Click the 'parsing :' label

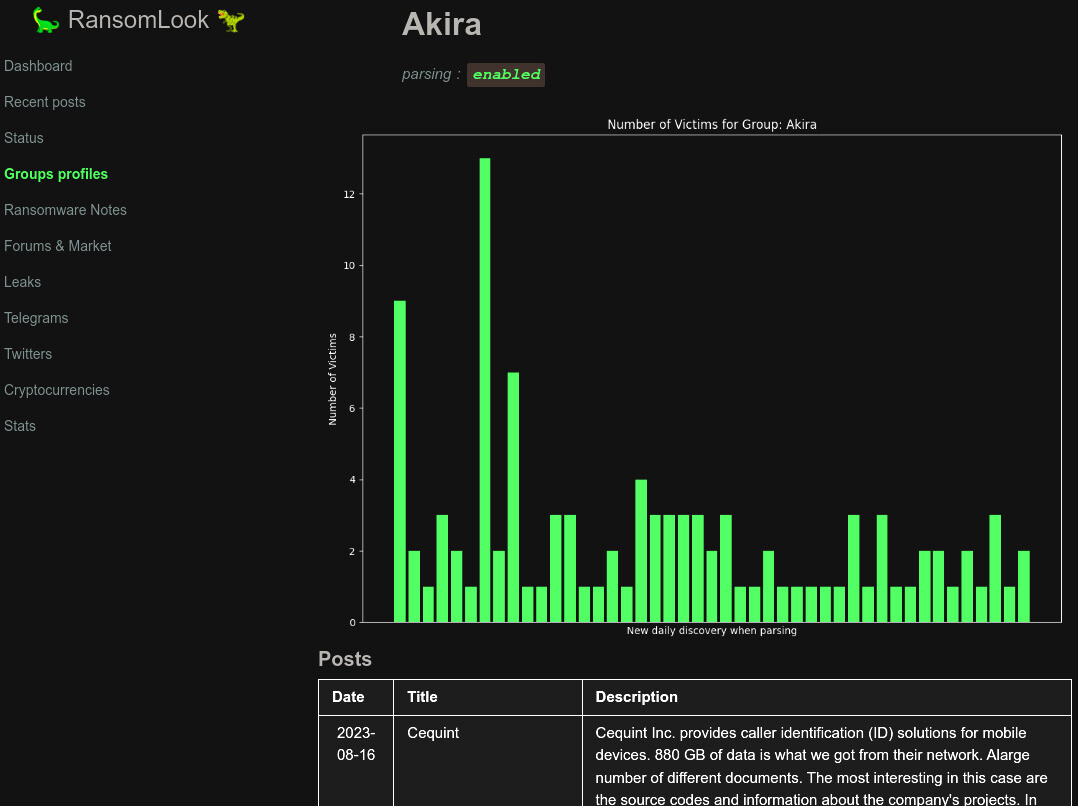pos(431,74)
